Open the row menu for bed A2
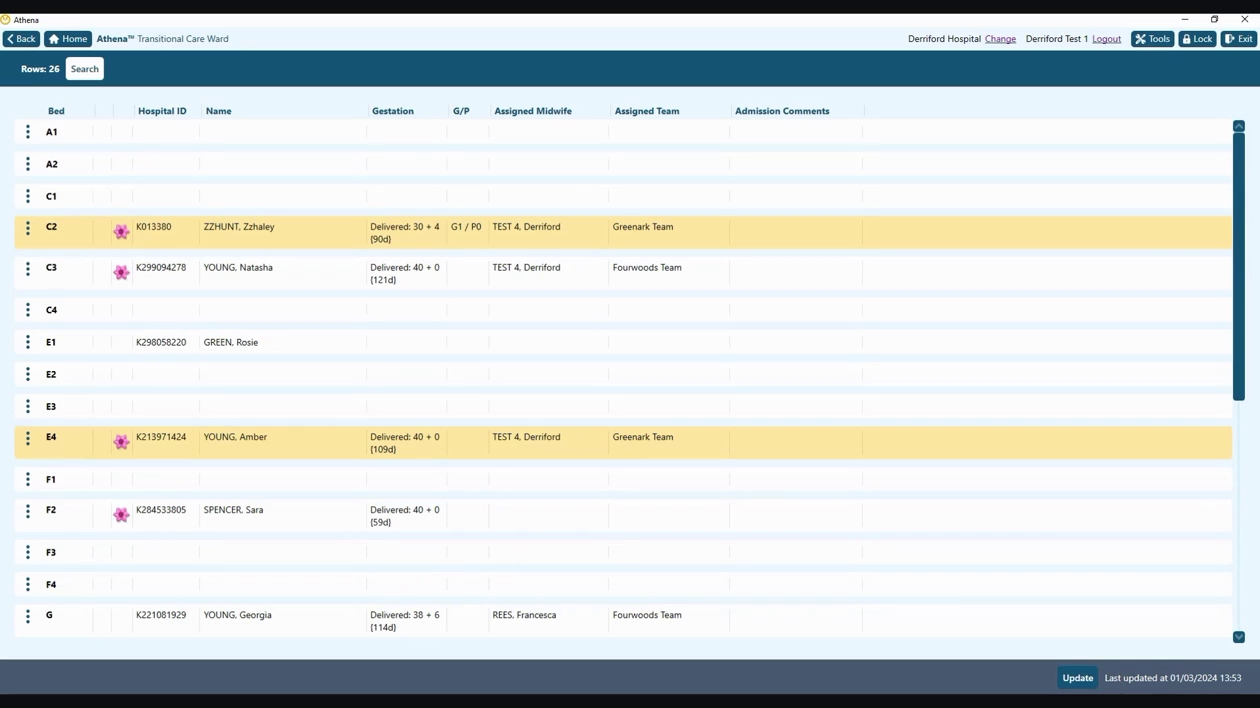 (28, 164)
